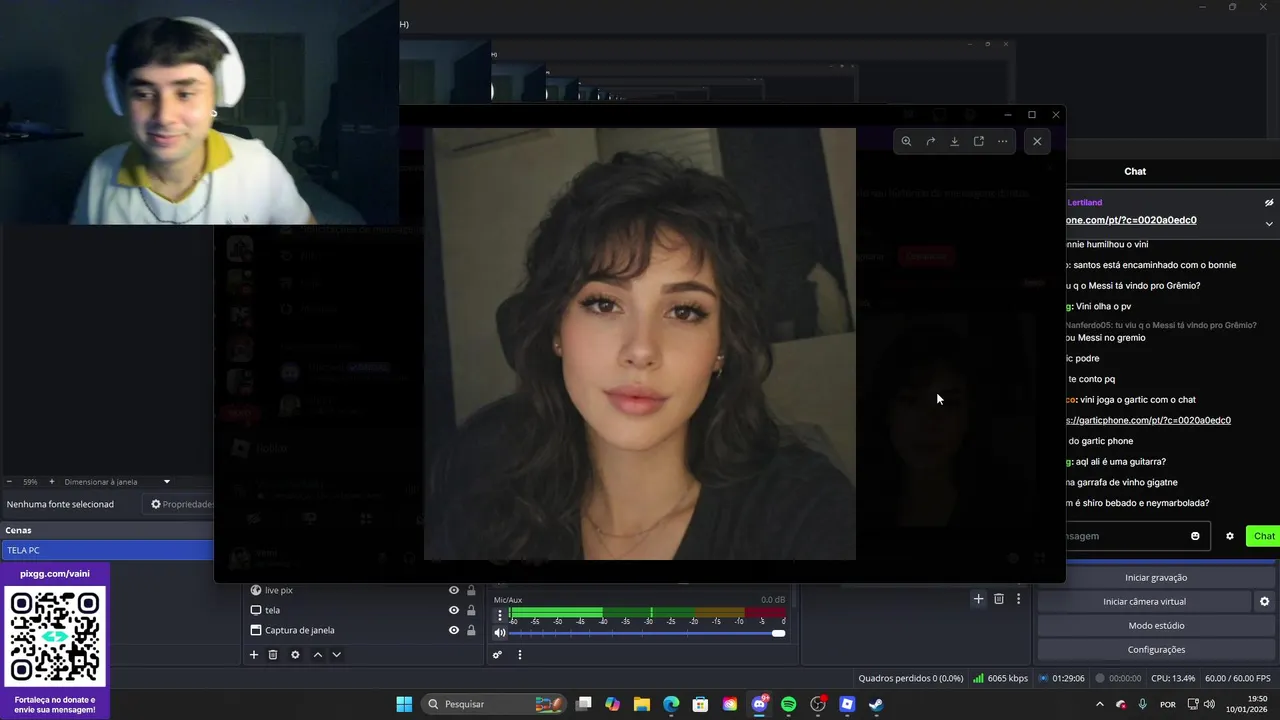Image resolution: width=1280 pixels, height=720 pixels.
Task: Open transition options three-dot menu
Action: click(1018, 599)
